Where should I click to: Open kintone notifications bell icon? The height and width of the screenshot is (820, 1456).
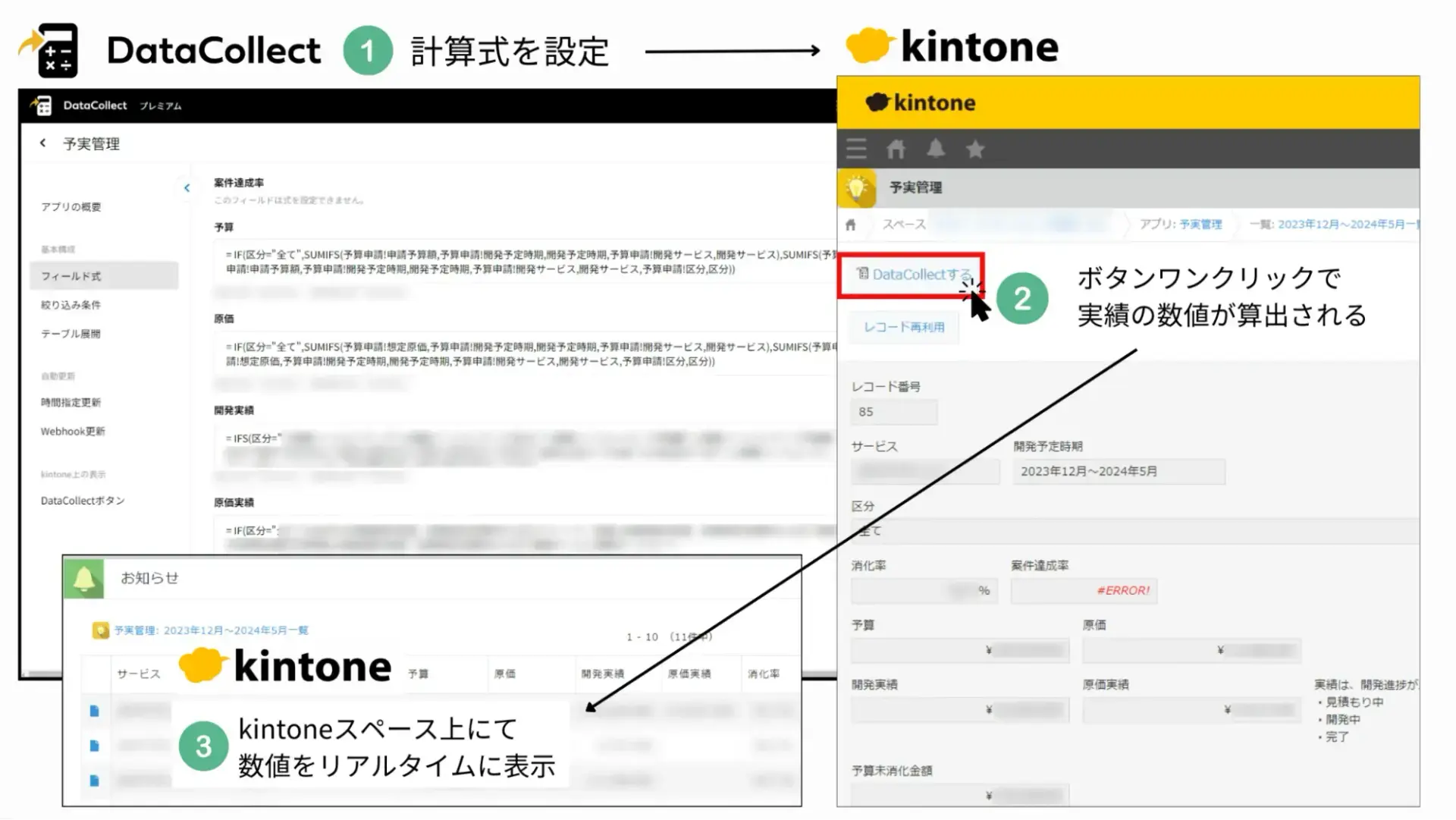(x=936, y=149)
